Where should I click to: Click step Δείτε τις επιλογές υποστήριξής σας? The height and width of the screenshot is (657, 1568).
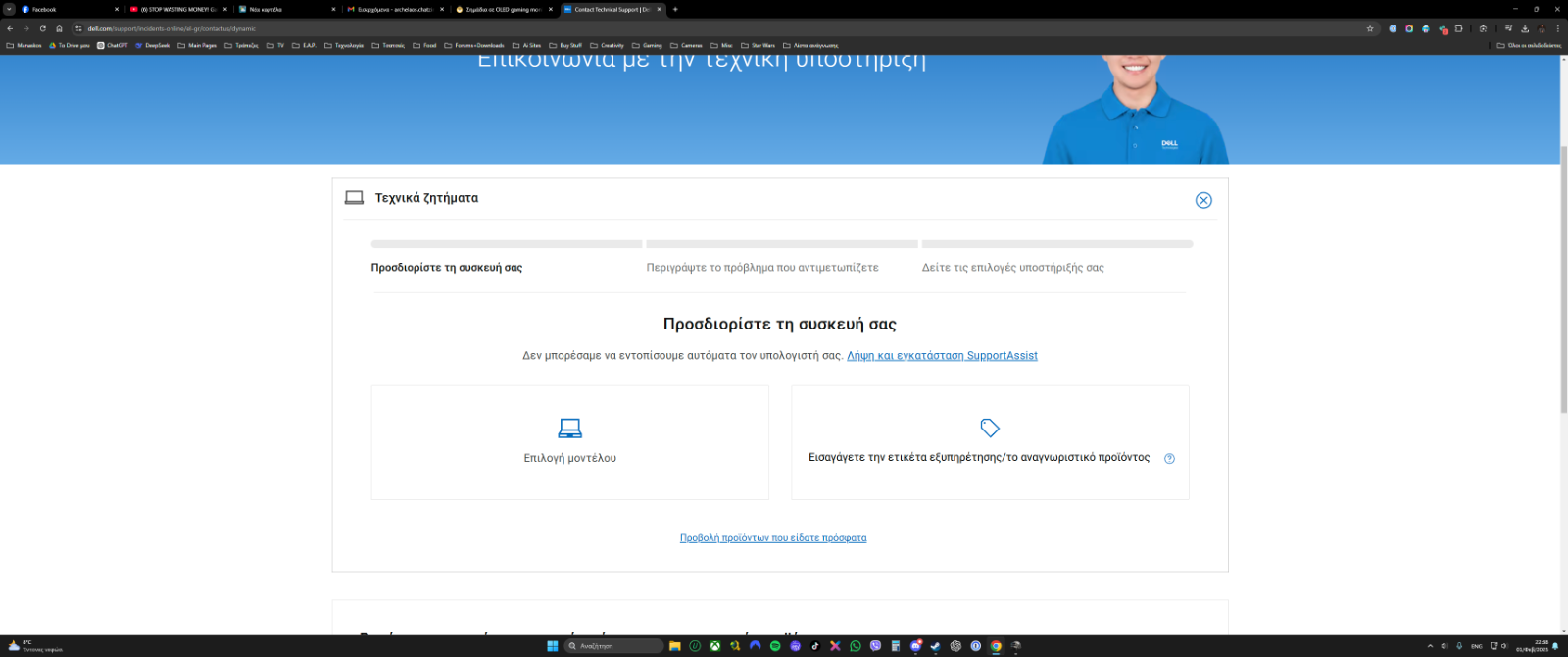pos(1012,267)
